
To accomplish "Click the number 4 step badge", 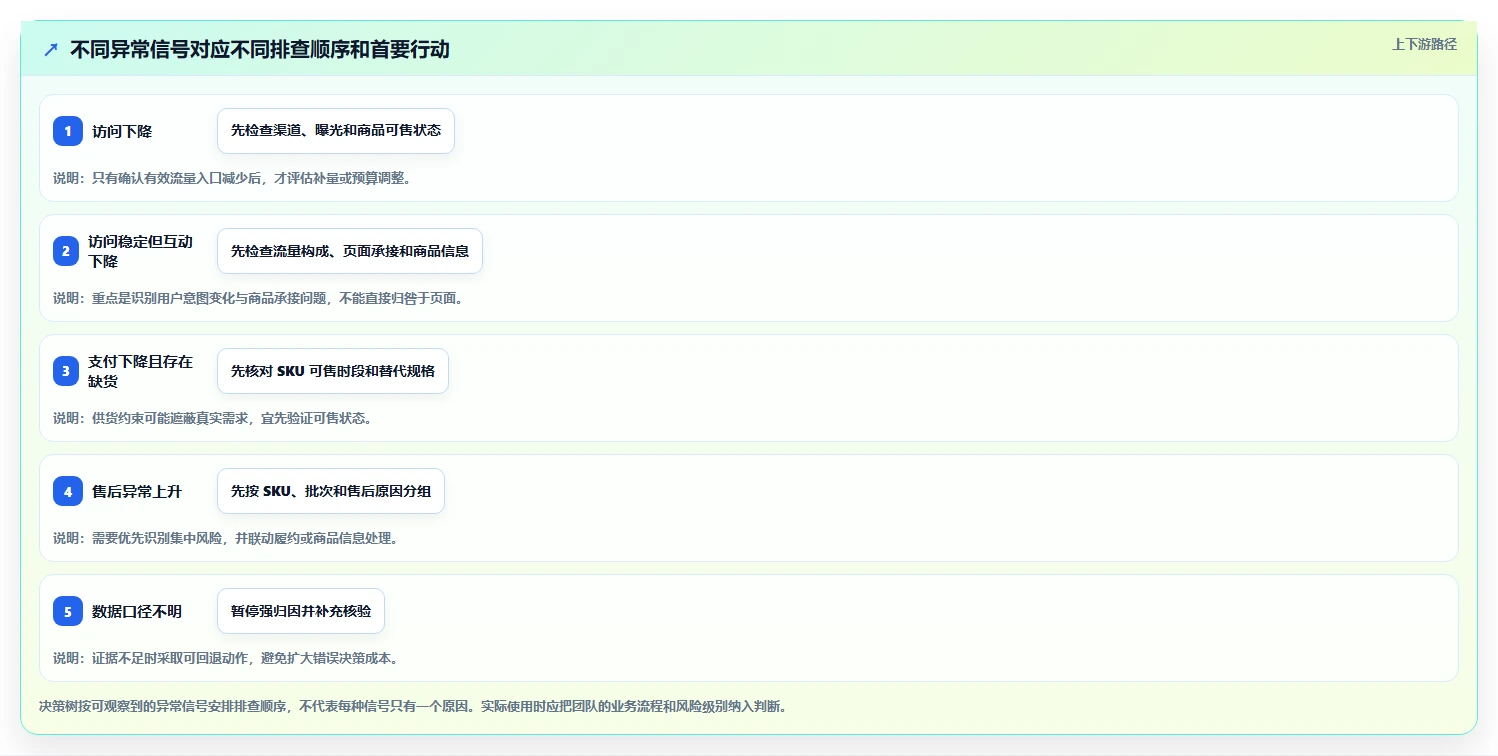I will pos(68,491).
